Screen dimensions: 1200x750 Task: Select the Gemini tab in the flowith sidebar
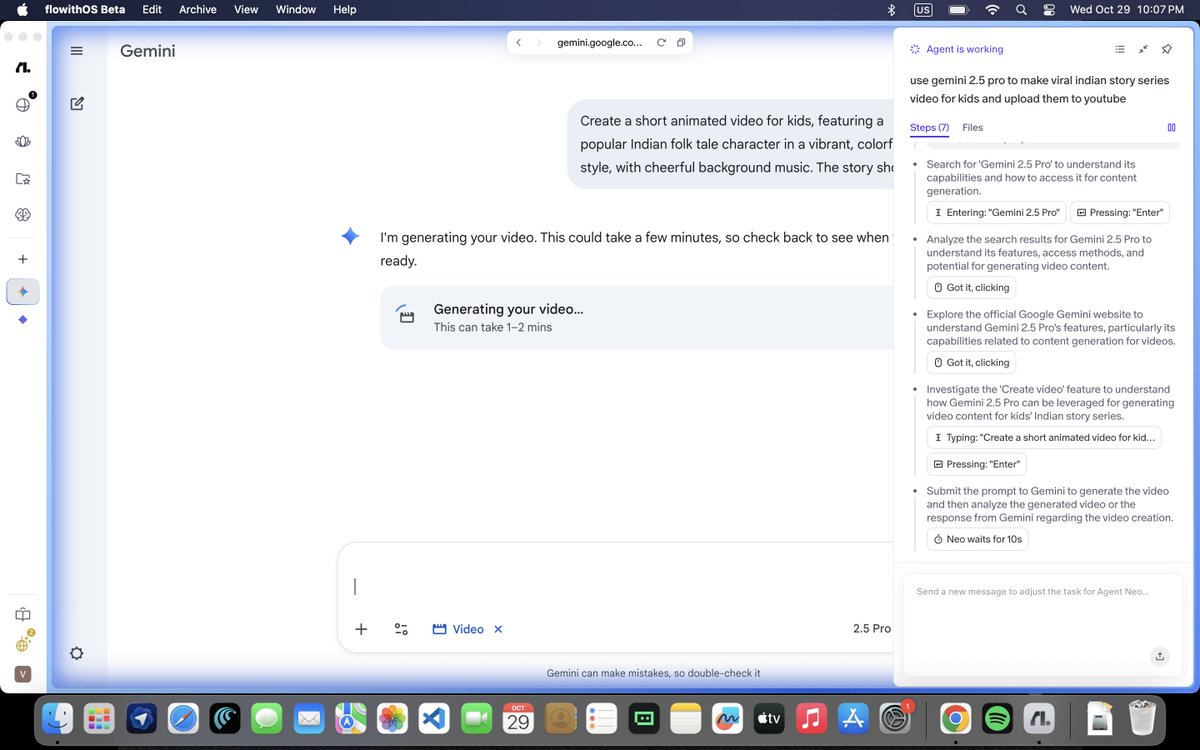click(x=23, y=291)
